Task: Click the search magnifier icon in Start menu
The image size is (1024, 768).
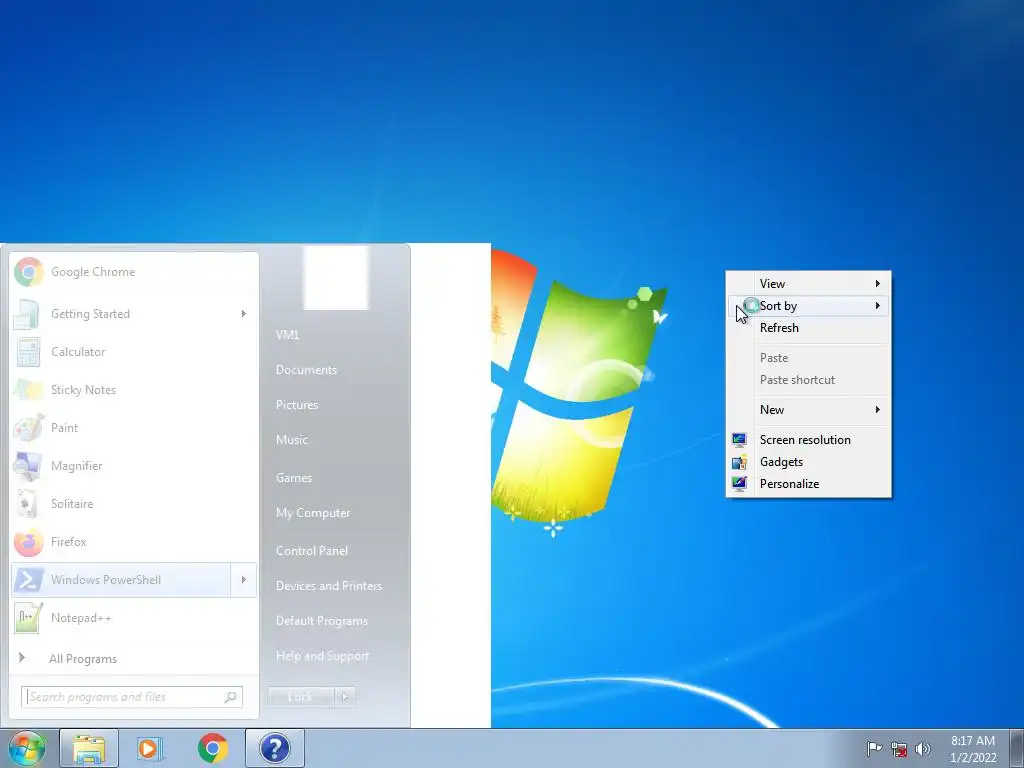Action: tap(230, 697)
